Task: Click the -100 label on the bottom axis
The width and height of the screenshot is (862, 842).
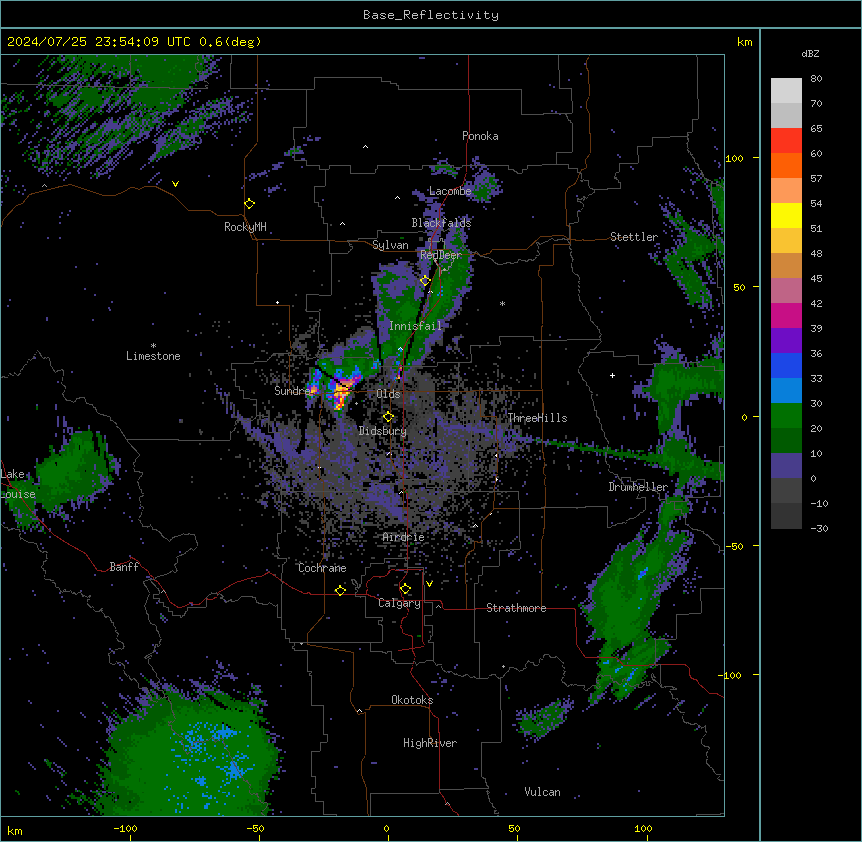Action: pos(125,828)
